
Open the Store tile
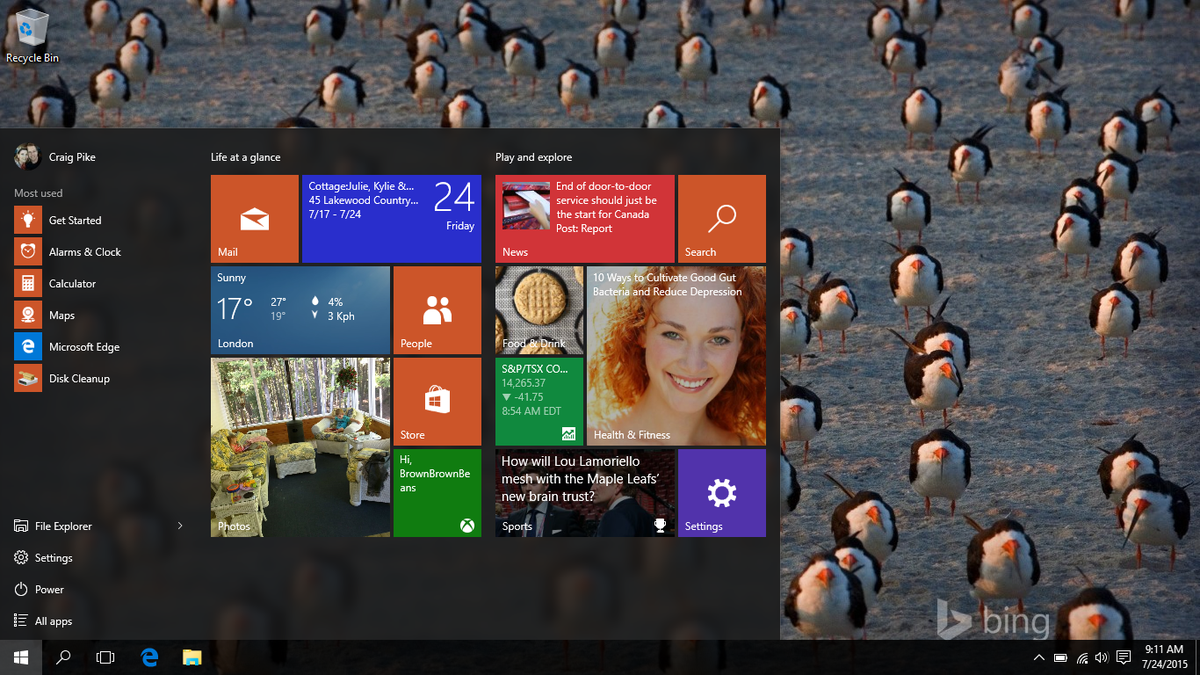point(437,401)
